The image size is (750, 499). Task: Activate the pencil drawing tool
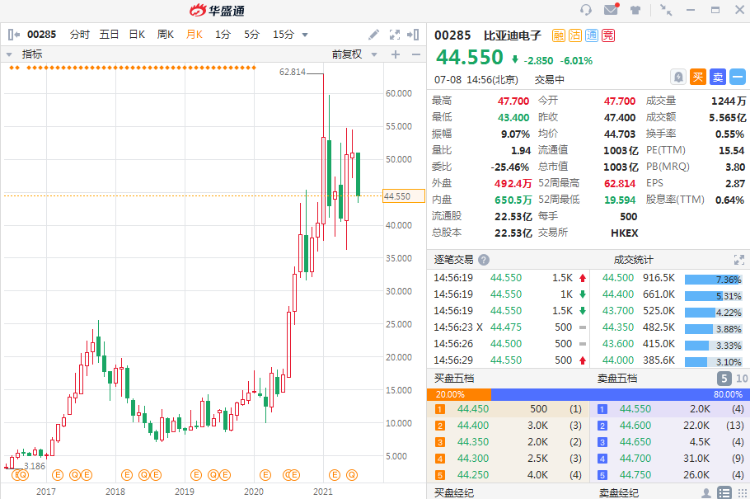point(374,34)
